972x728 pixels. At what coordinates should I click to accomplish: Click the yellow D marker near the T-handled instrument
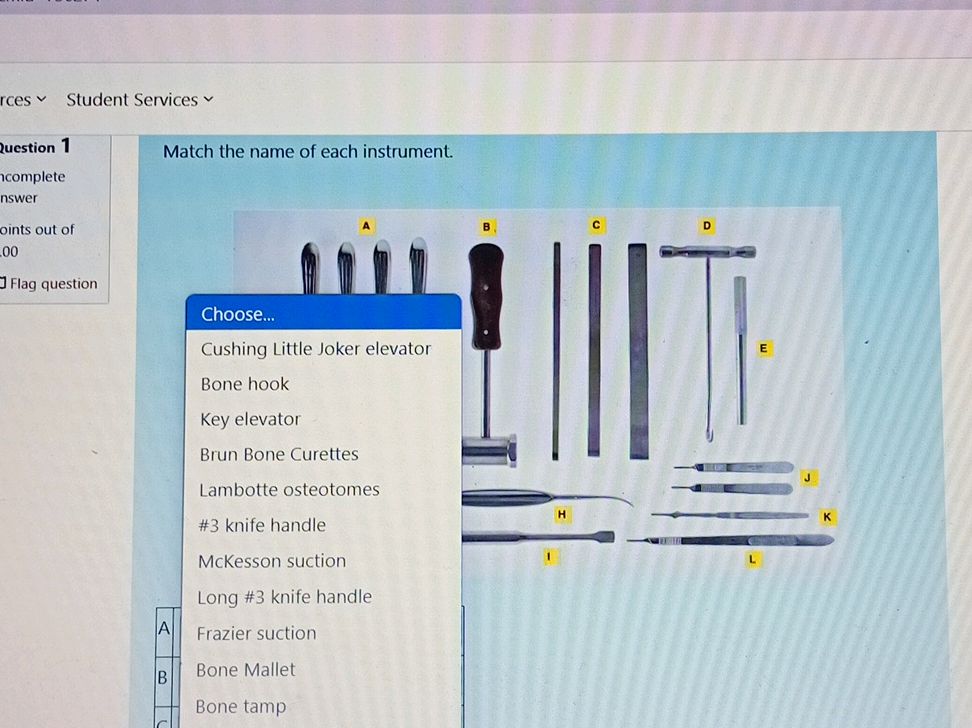tap(706, 226)
